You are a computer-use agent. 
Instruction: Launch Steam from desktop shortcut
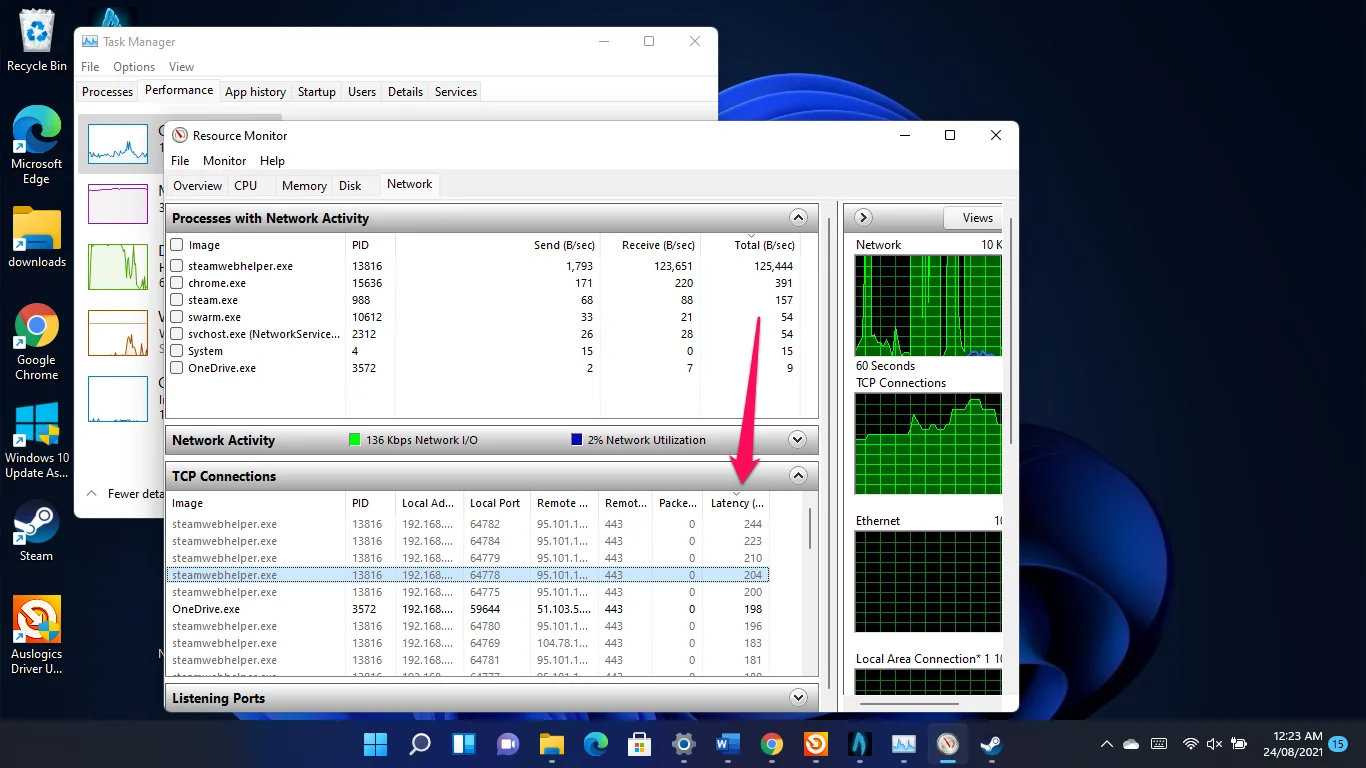[x=37, y=531]
